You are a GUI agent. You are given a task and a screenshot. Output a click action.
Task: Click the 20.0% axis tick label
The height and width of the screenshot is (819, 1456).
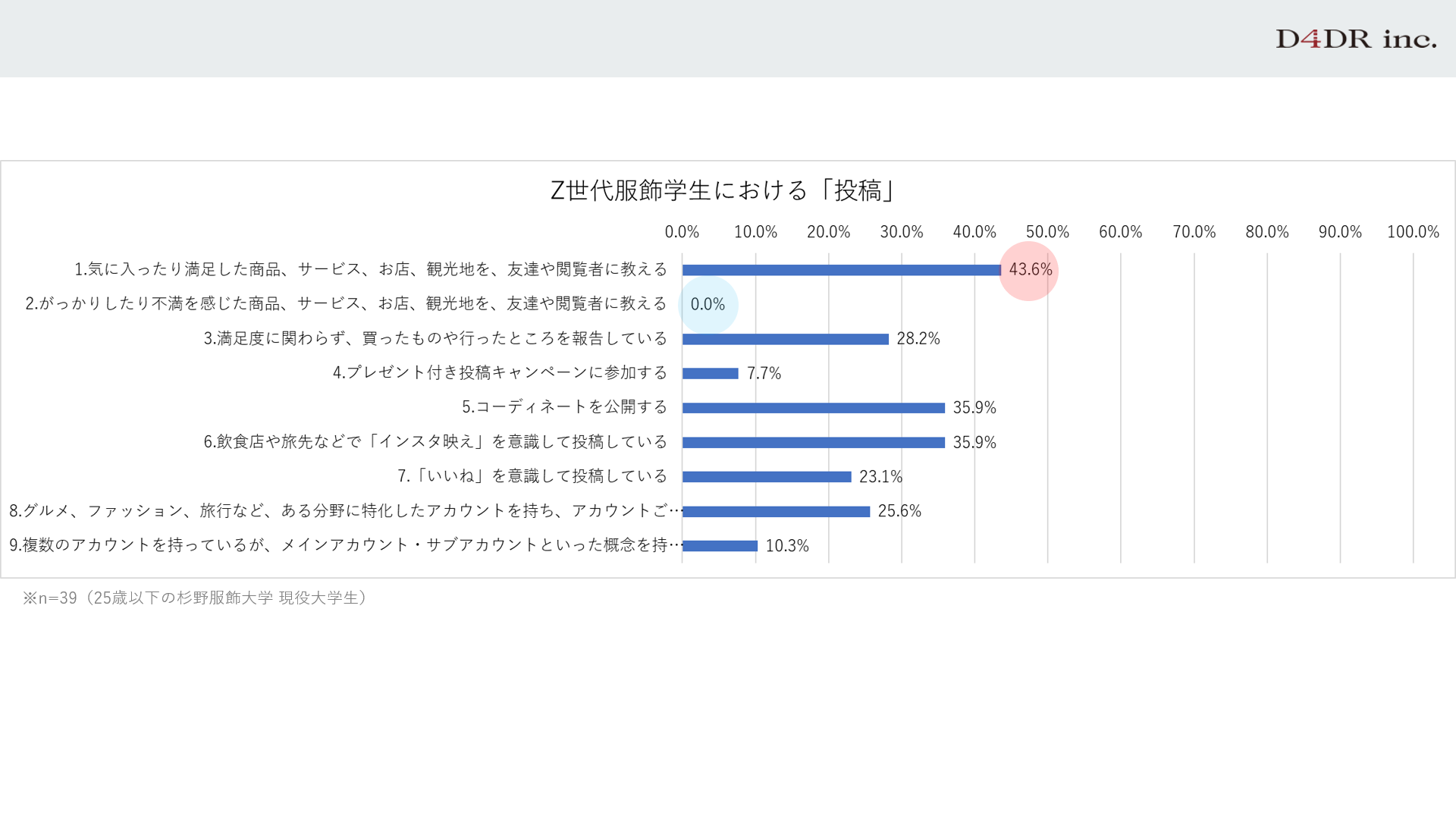[828, 232]
